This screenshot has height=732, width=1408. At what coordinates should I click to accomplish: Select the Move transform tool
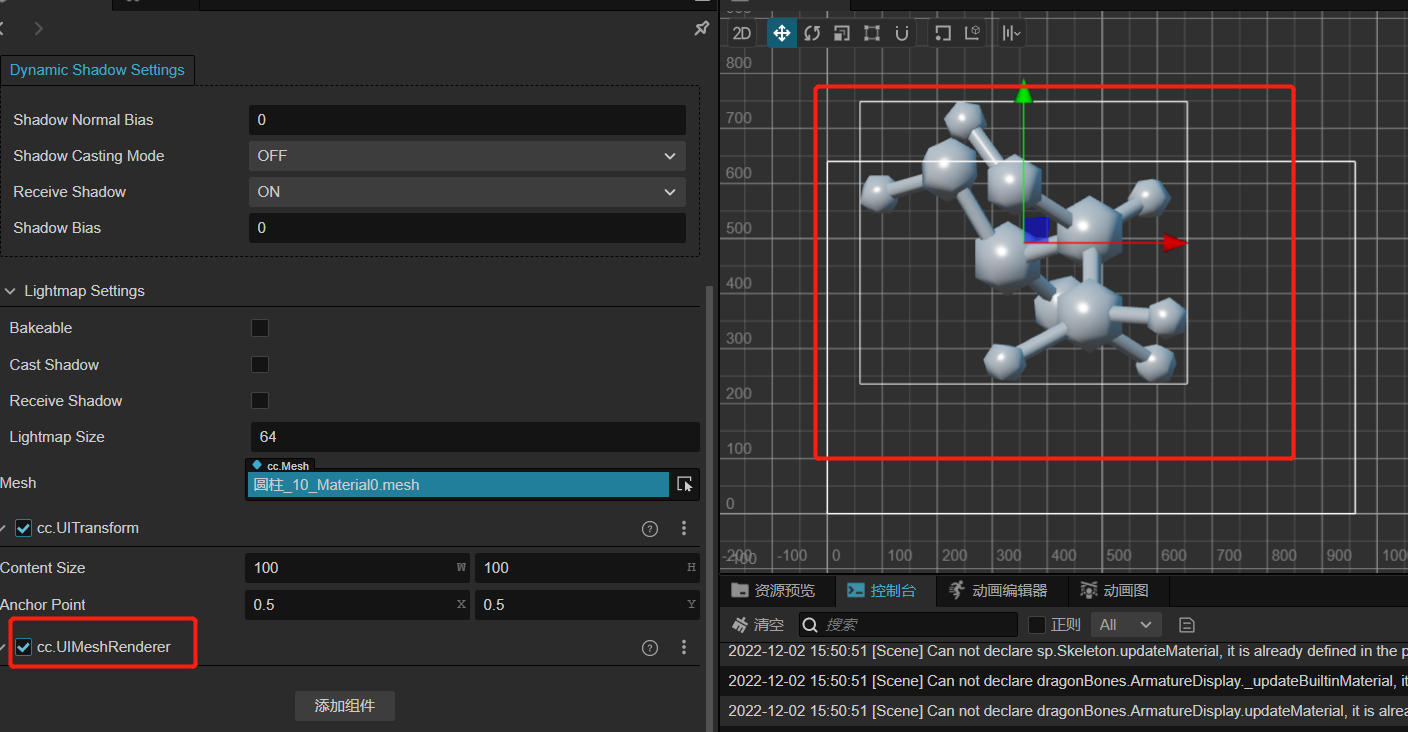[782, 32]
